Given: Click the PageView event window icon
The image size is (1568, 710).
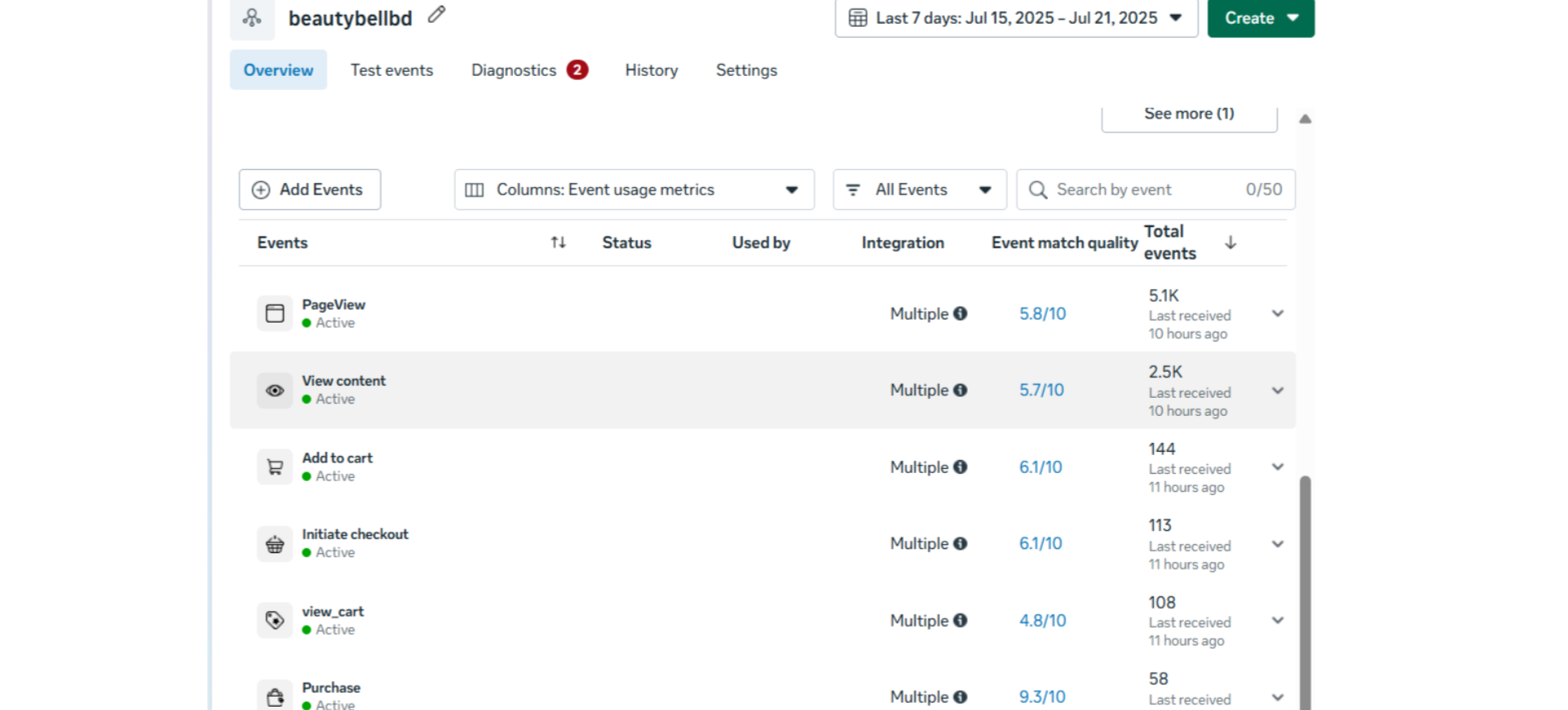Looking at the screenshot, I should coord(275,314).
